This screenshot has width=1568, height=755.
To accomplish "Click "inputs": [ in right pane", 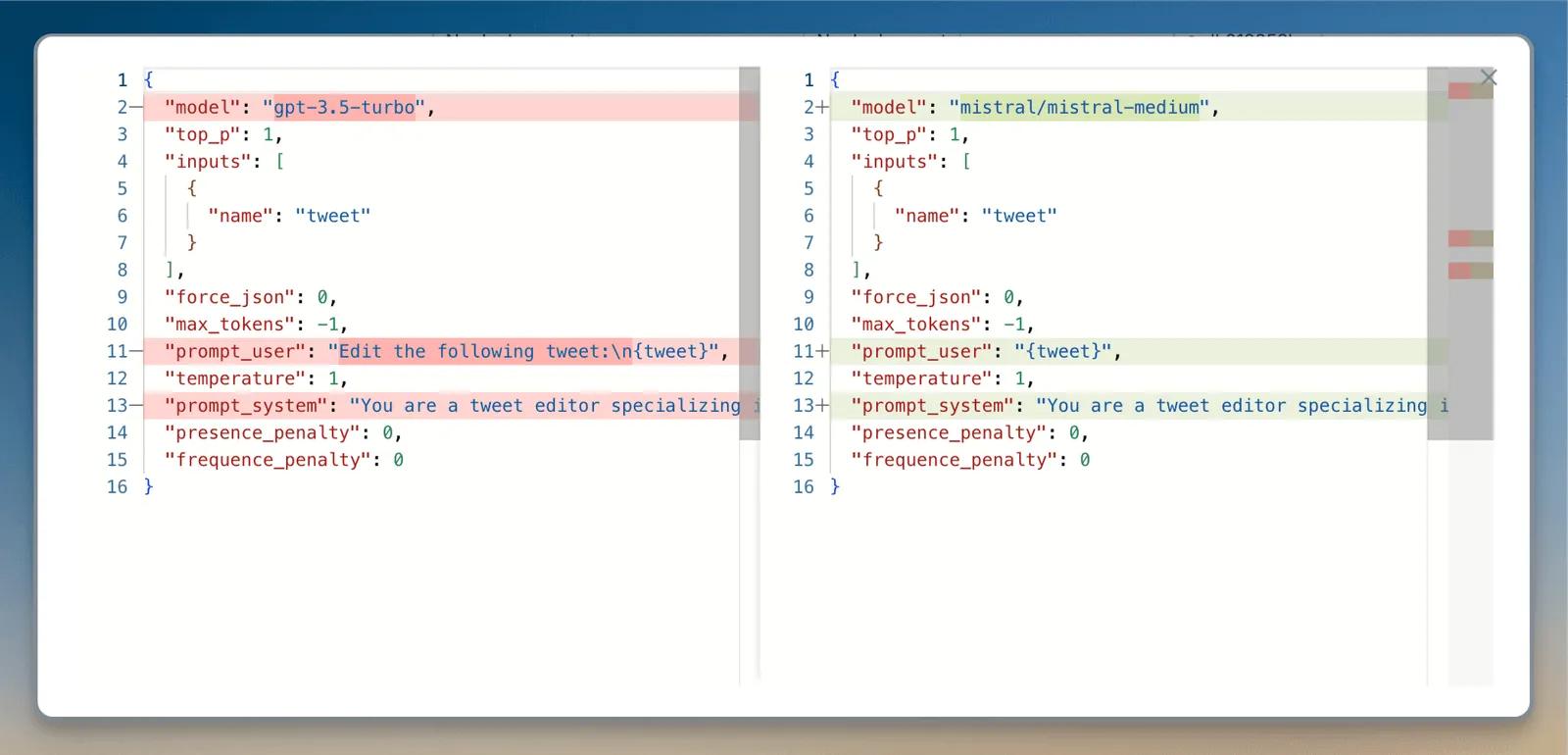I will [x=910, y=161].
